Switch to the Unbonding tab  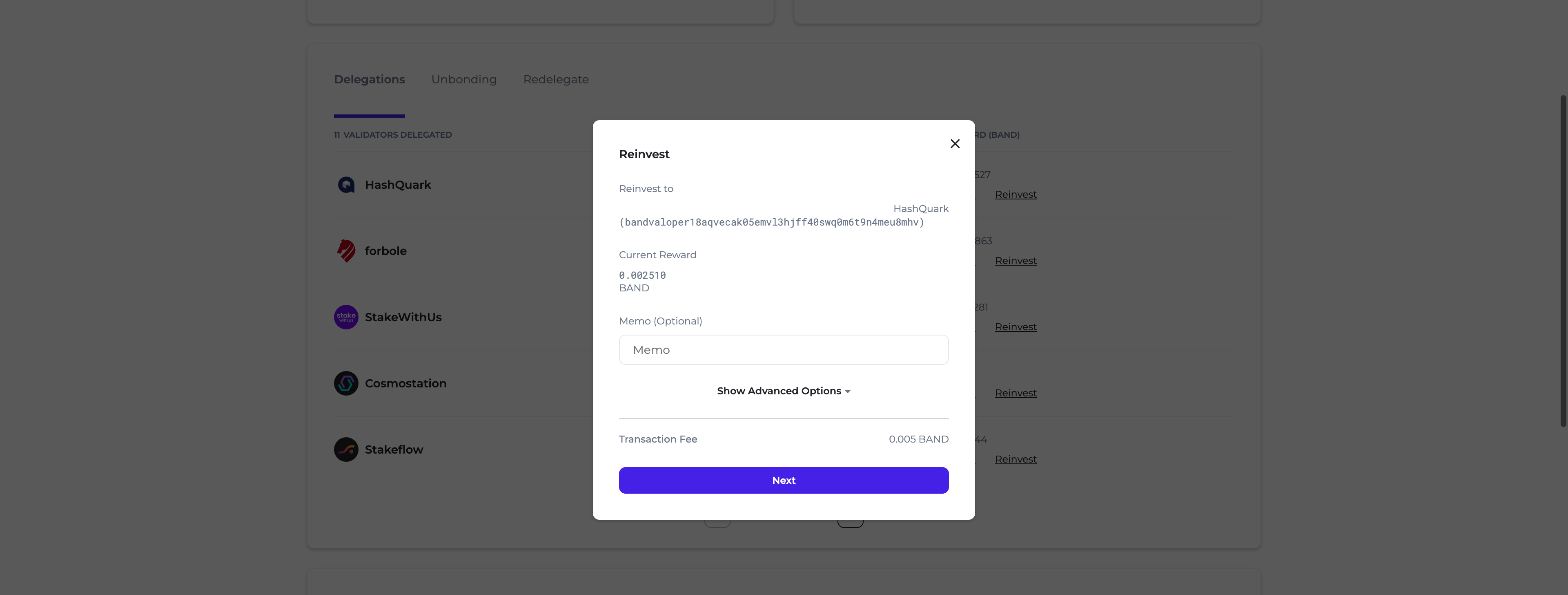click(464, 79)
